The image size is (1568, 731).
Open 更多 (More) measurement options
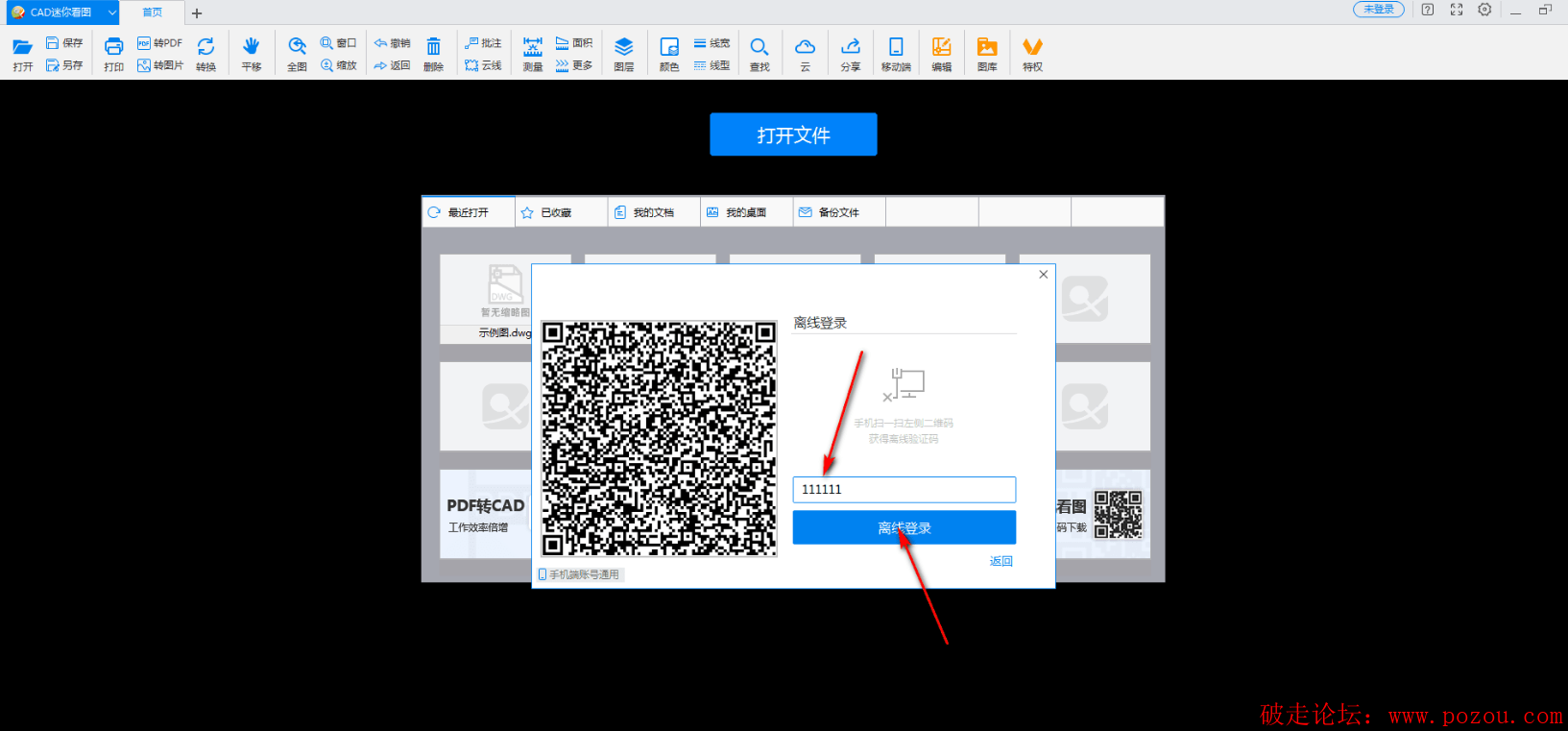coord(574,65)
